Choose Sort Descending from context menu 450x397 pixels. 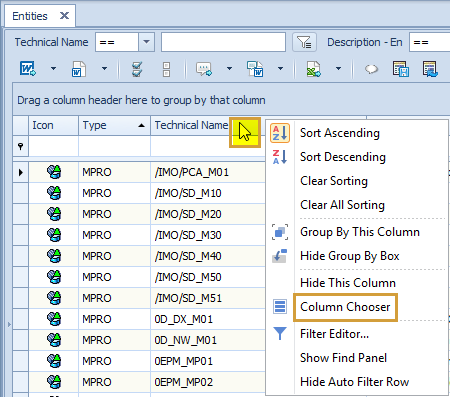(x=343, y=157)
